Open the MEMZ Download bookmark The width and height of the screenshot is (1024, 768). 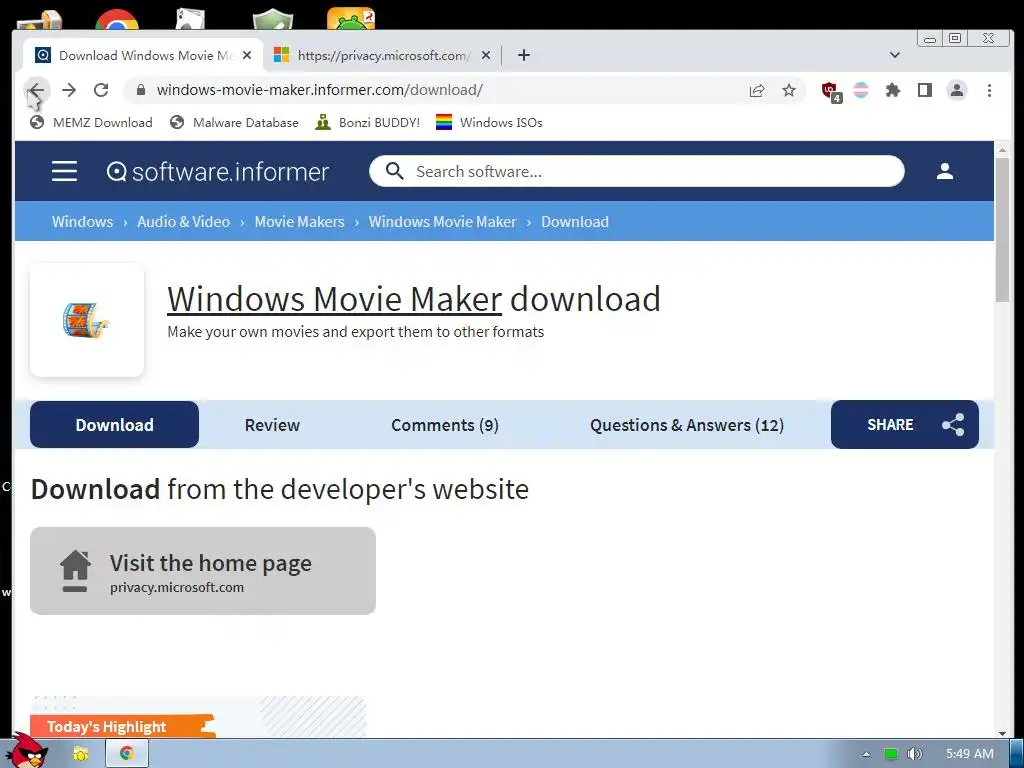91,123
